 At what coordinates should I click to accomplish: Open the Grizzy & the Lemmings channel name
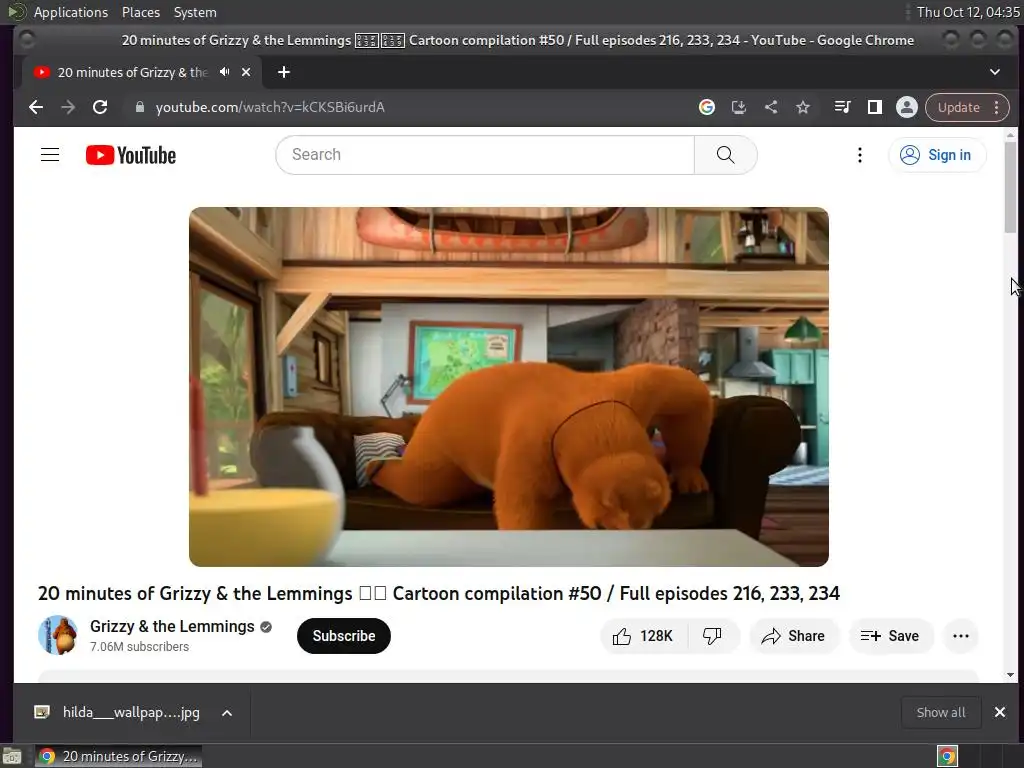(x=172, y=626)
